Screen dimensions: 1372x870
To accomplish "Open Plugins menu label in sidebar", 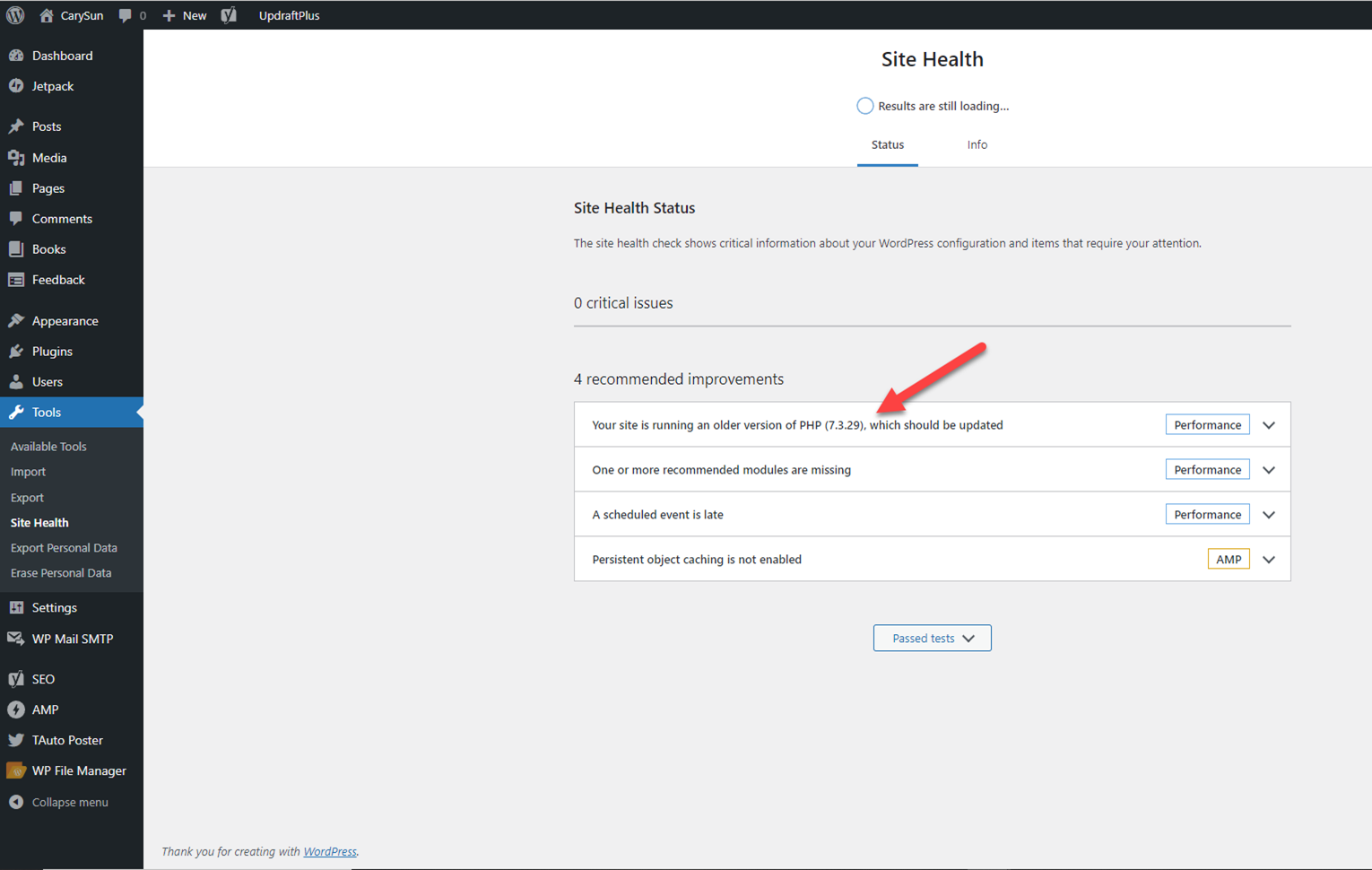I will pos(52,352).
